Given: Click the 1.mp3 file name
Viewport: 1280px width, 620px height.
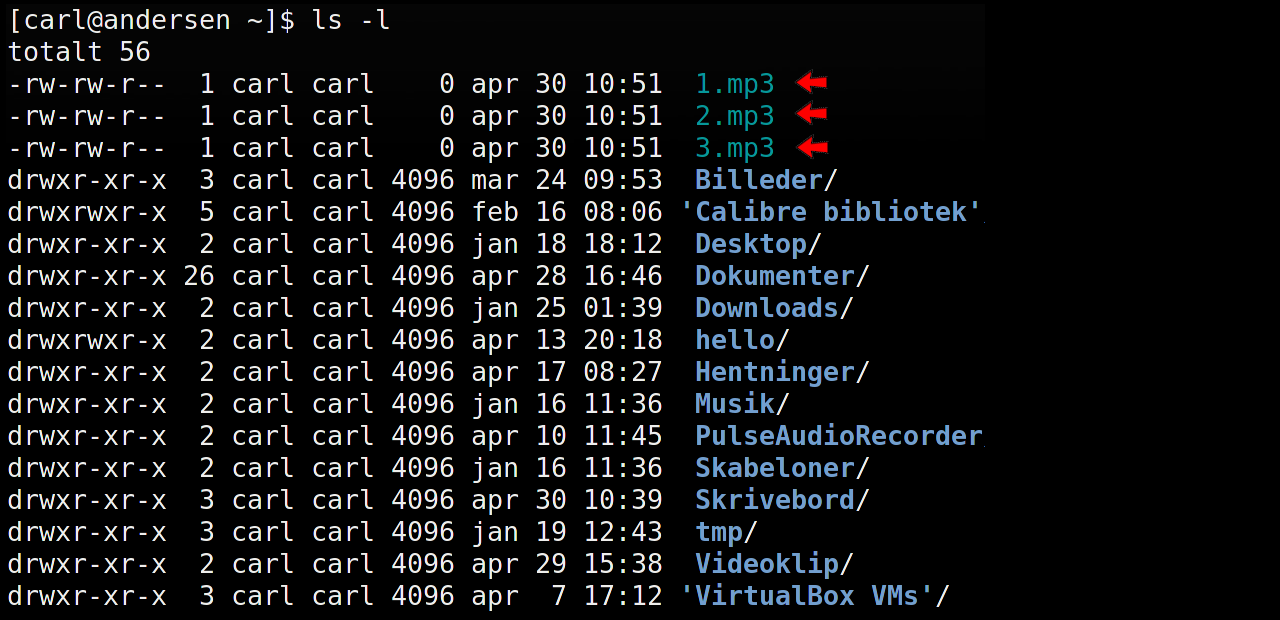Looking at the screenshot, I should 735,84.
